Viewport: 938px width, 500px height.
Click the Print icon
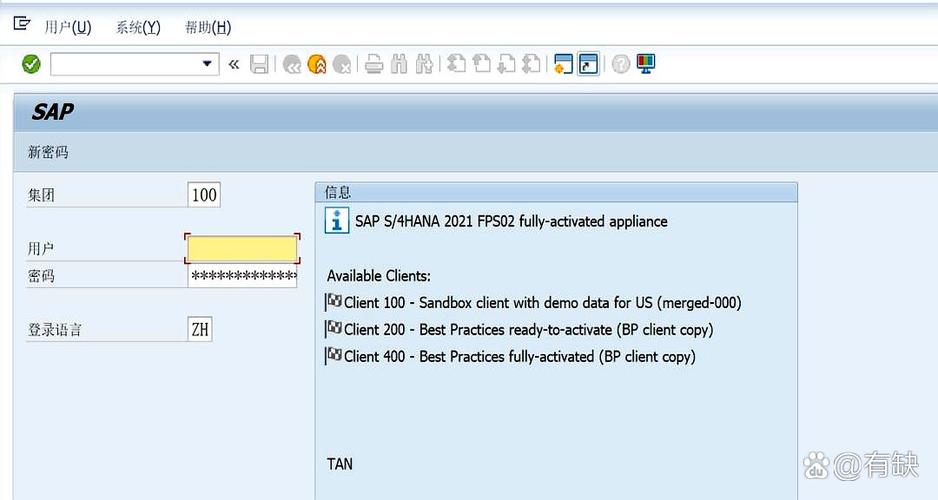[x=374, y=63]
